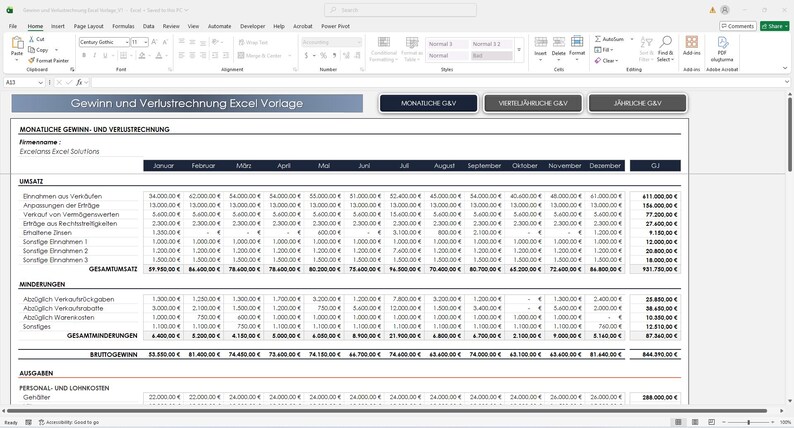Viewport: 794px width, 428px height.
Task: Click the PDF Adobe Acrobat icon
Action: click(723, 42)
